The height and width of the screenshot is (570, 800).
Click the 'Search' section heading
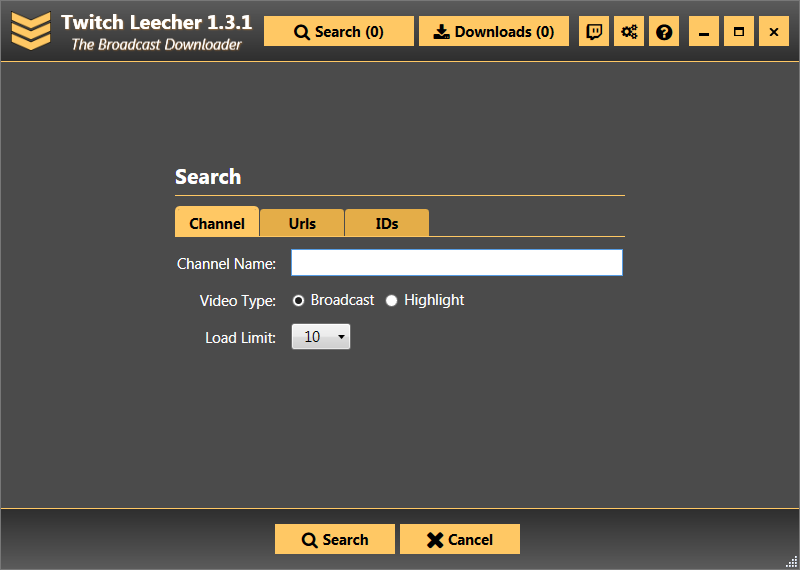(208, 177)
